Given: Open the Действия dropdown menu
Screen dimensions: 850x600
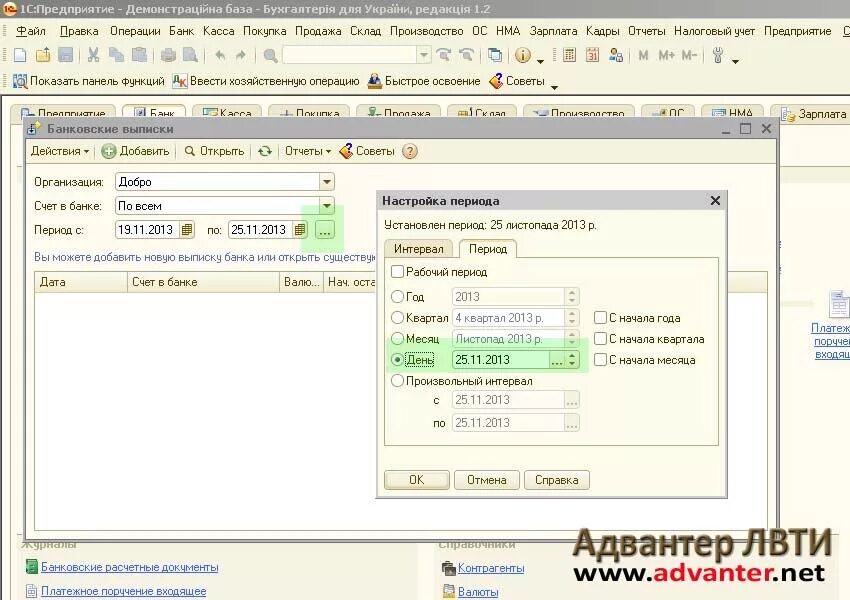Looking at the screenshot, I should (x=60, y=151).
